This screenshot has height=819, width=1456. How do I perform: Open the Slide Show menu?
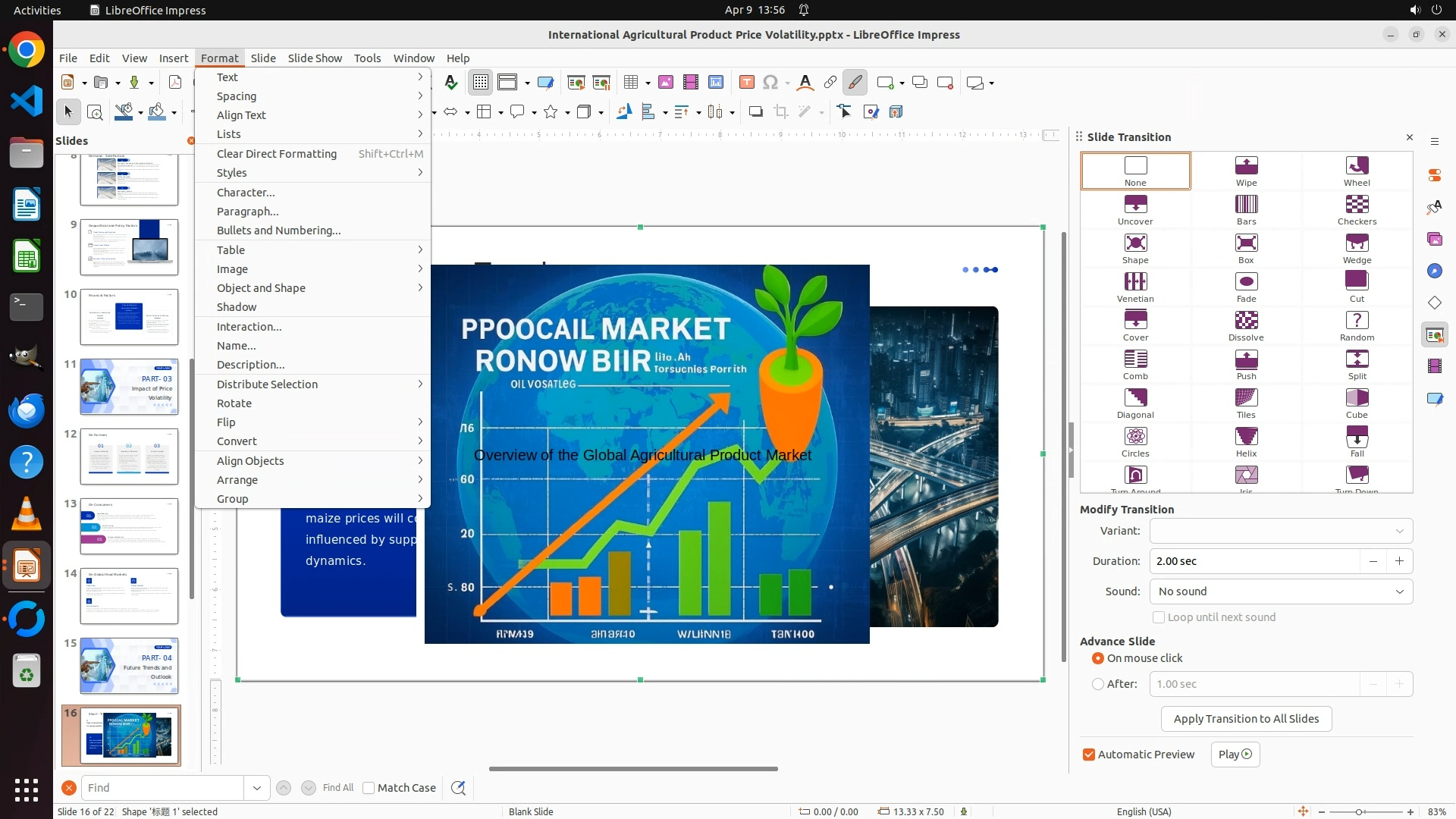(x=314, y=58)
